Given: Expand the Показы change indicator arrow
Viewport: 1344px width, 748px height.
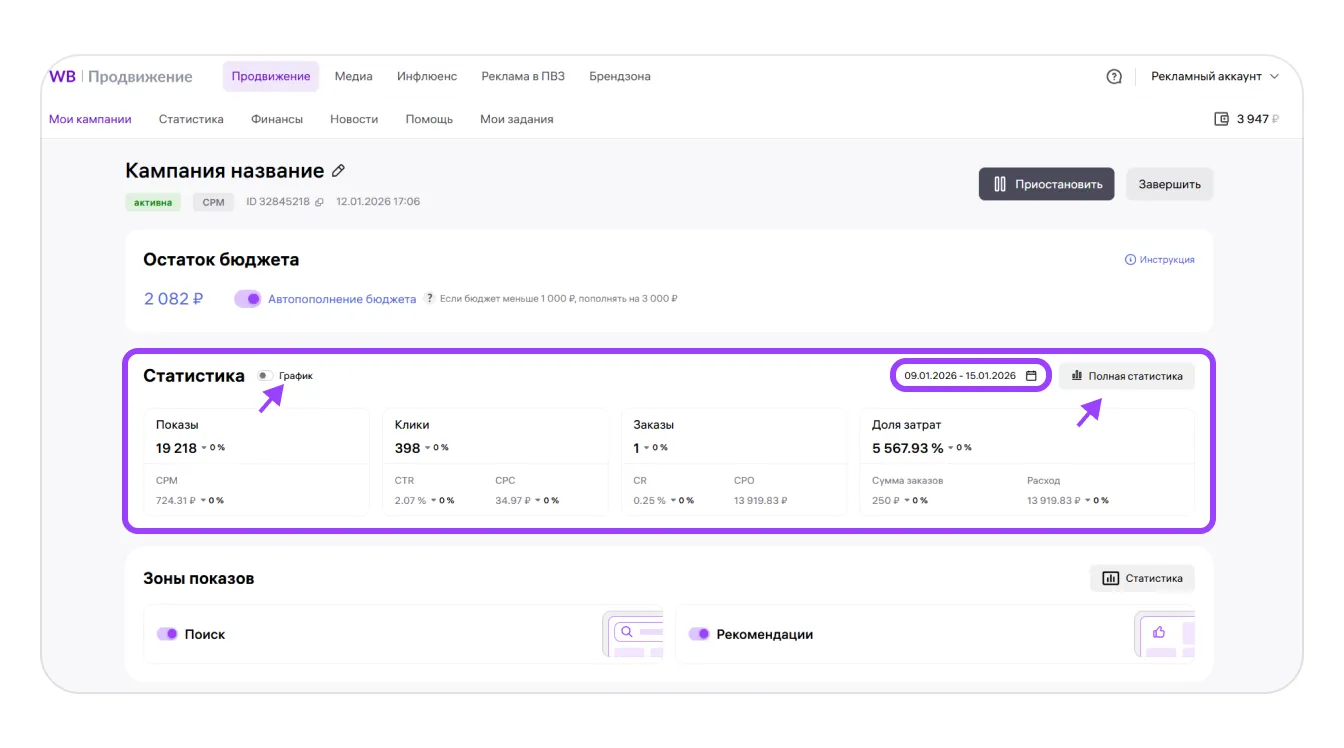Looking at the screenshot, I should point(204,448).
